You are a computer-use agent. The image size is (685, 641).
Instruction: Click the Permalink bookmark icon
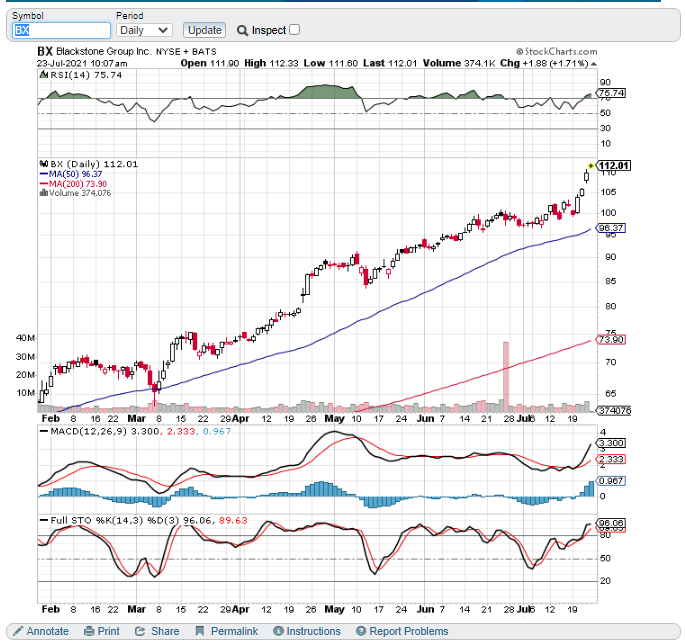[x=200, y=631]
